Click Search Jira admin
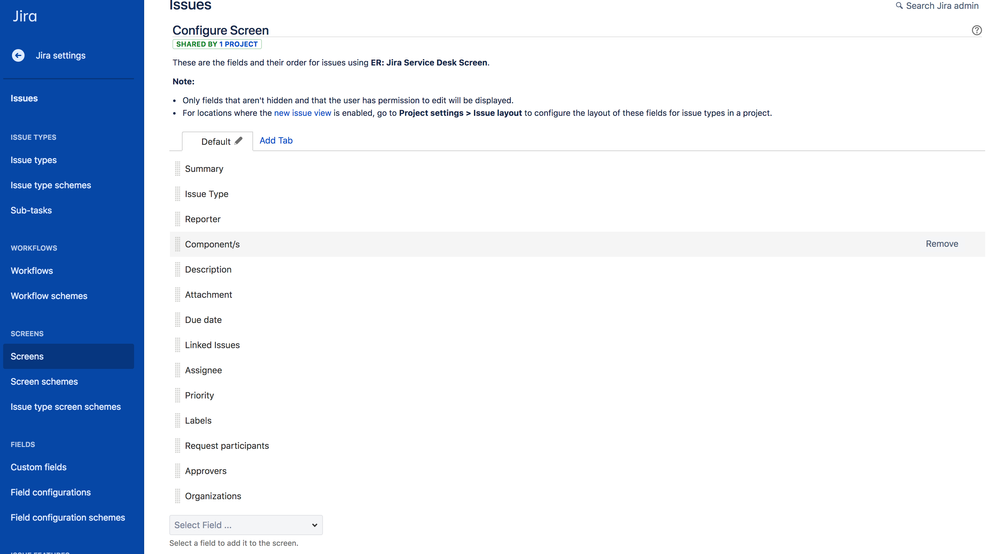Viewport: 999px width, 554px height. point(942,6)
